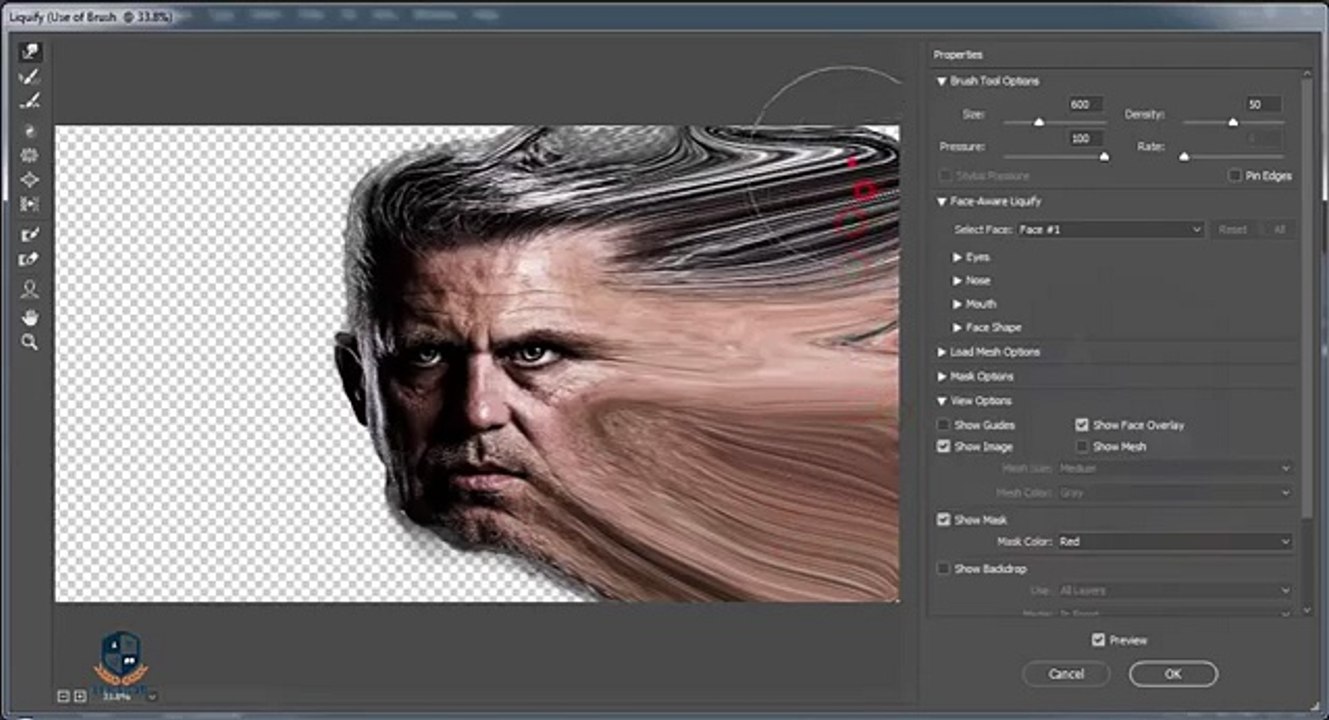This screenshot has width=1329, height=720.
Task: Expand Load Mesh Options
Action: [942, 352]
